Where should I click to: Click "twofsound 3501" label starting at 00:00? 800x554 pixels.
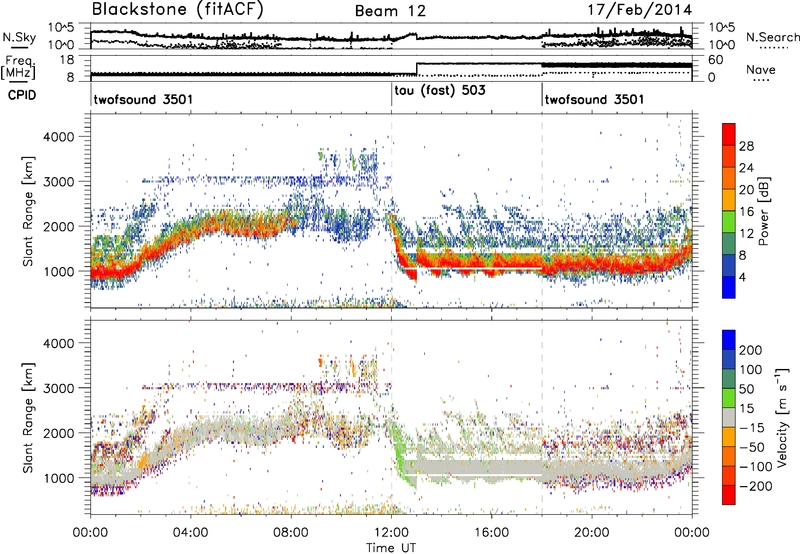point(143,99)
